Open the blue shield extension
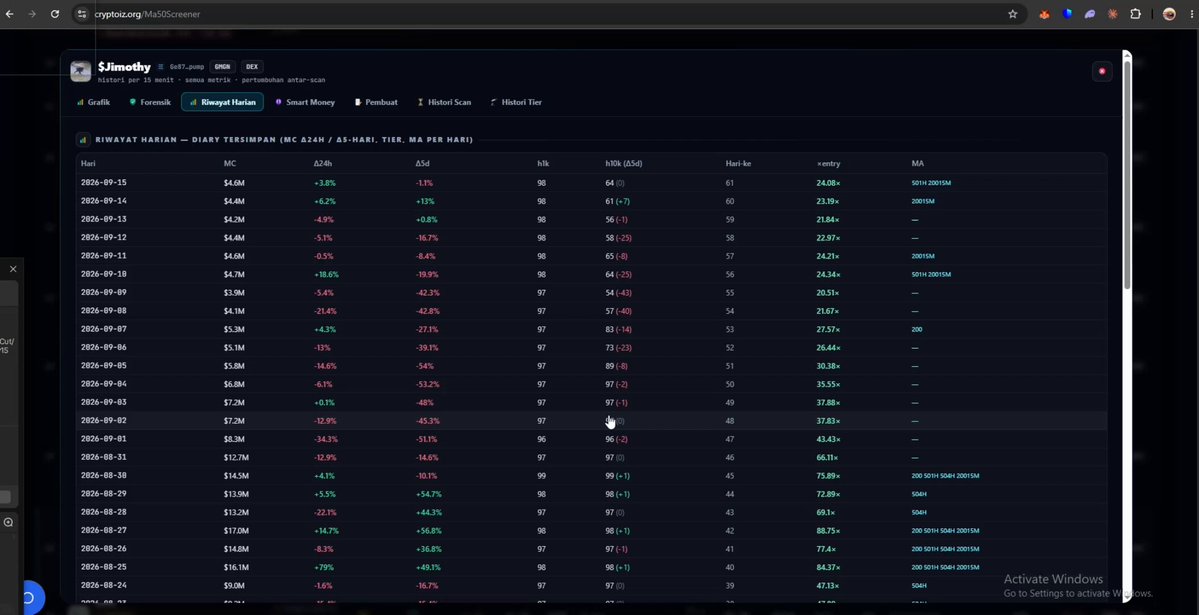Screen dimensions: 1199x615 [x=1067, y=14]
